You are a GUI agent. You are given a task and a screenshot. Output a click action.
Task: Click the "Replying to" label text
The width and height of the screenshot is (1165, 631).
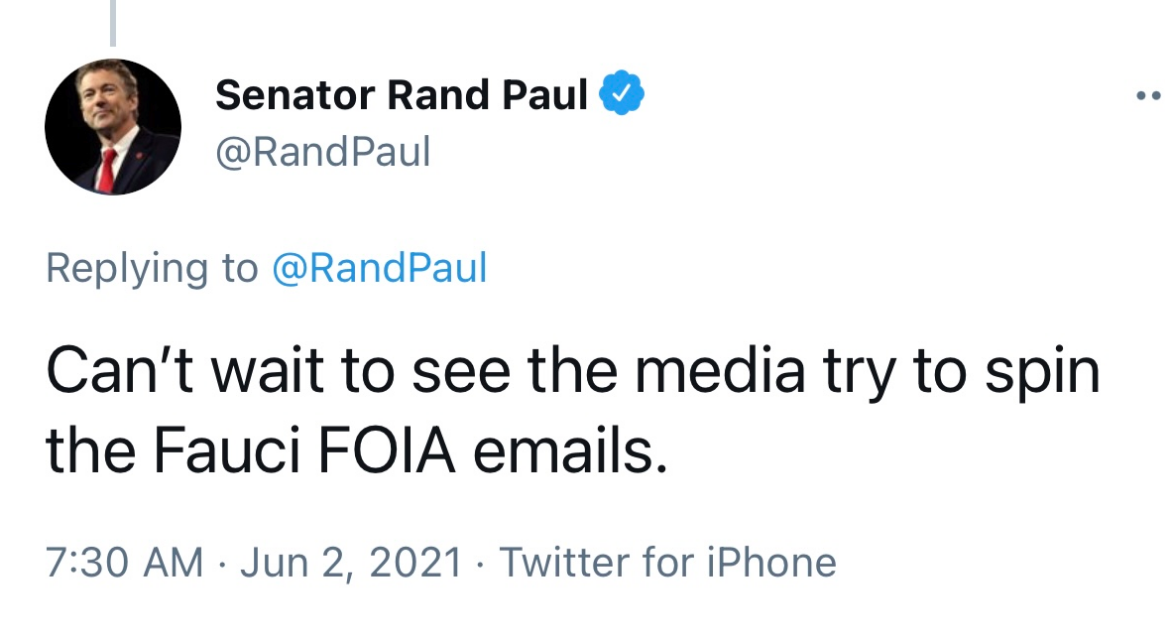coord(152,268)
